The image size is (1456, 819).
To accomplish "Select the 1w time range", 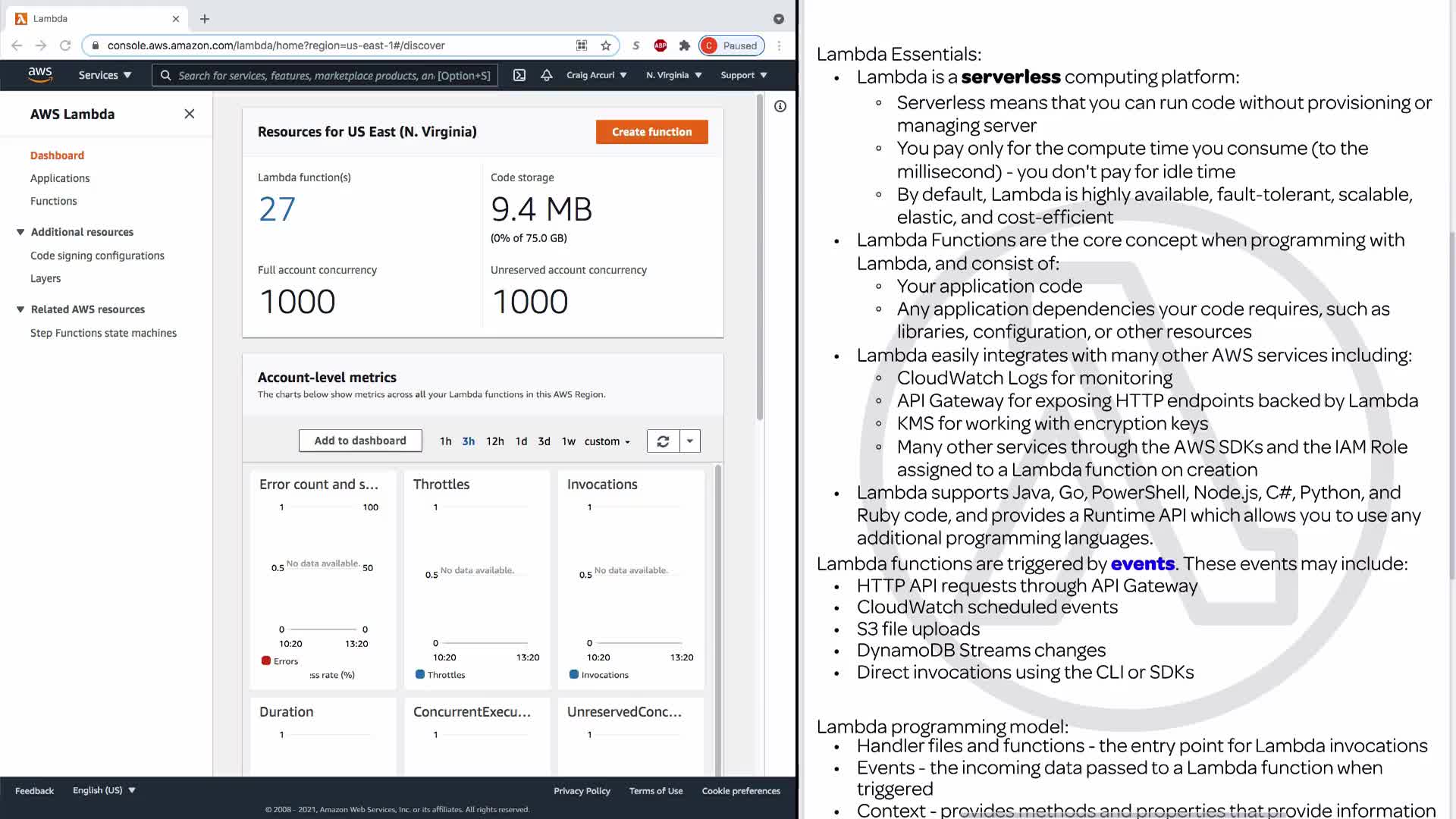I will pos(568,441).
